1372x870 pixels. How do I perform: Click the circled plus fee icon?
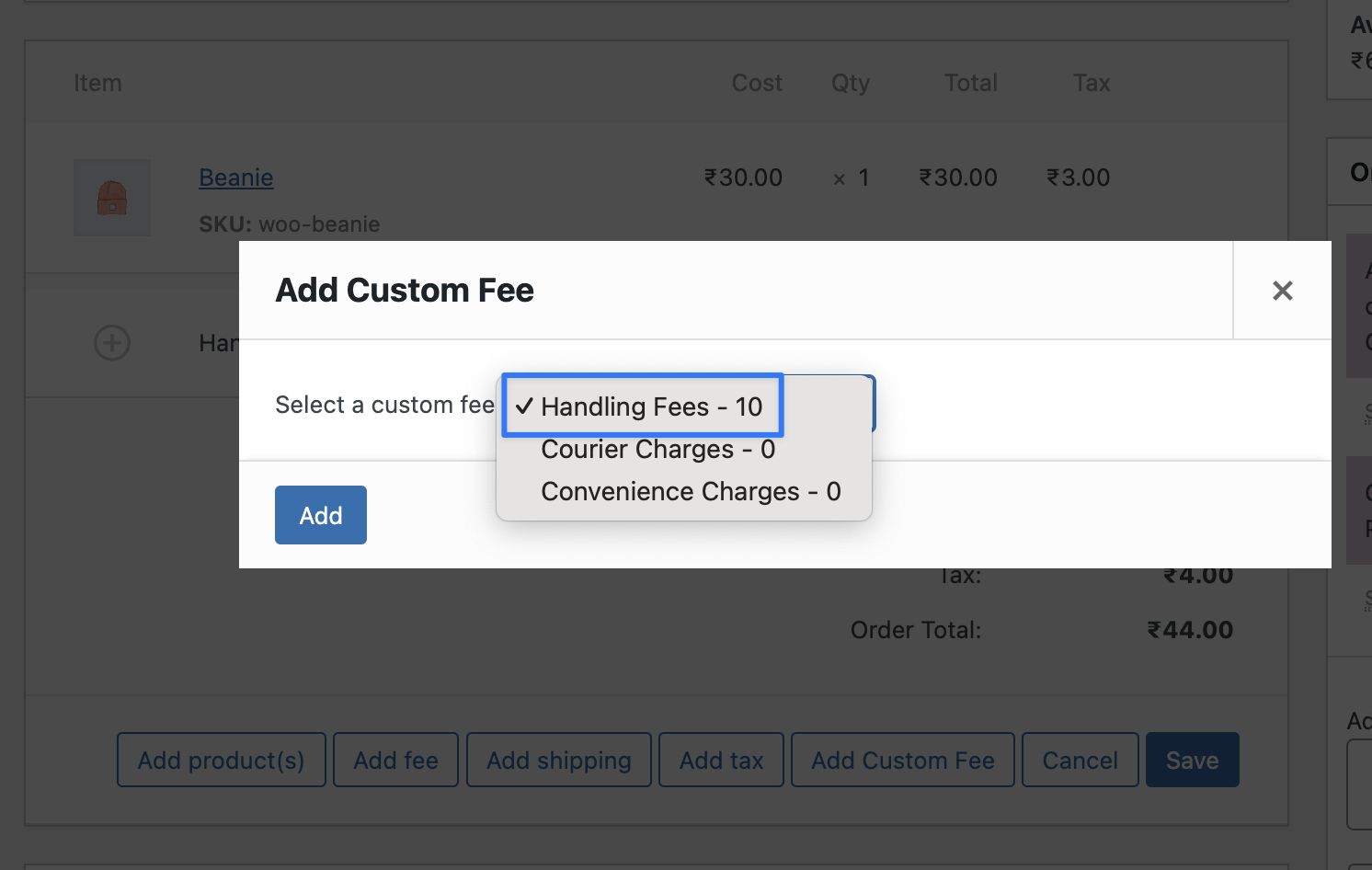coord(112,343)
